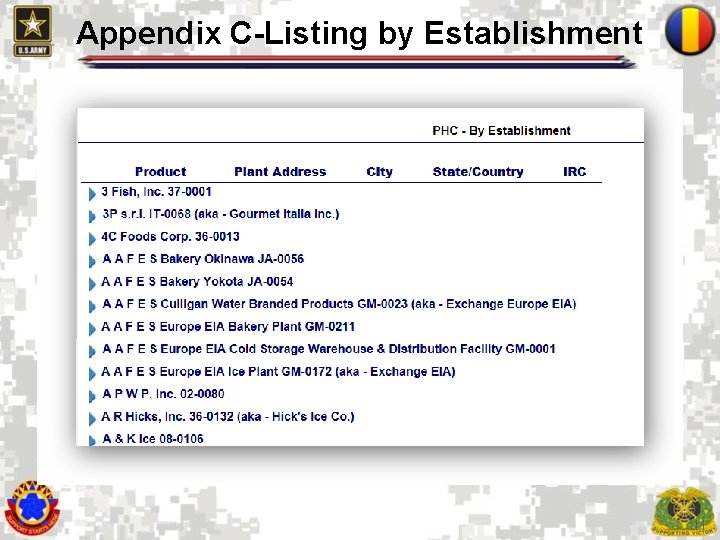This screenshot has height=540, width=720.
Task: Expand AAFES Europe EIA Ice Plant arrow
Action: point(92,374)
